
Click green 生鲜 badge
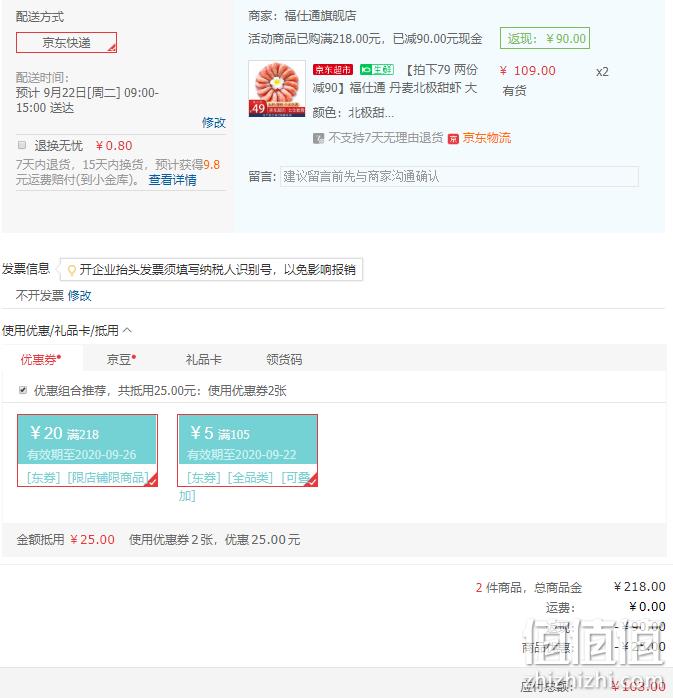point(377,70)
